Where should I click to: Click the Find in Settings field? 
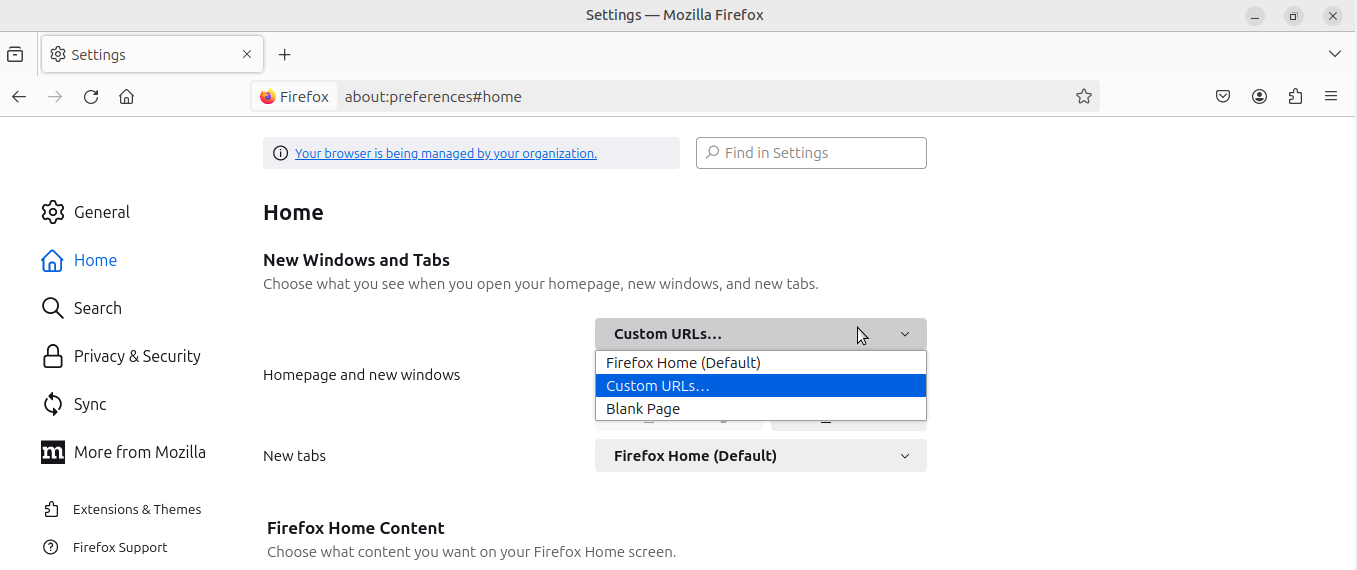(811, 153)
